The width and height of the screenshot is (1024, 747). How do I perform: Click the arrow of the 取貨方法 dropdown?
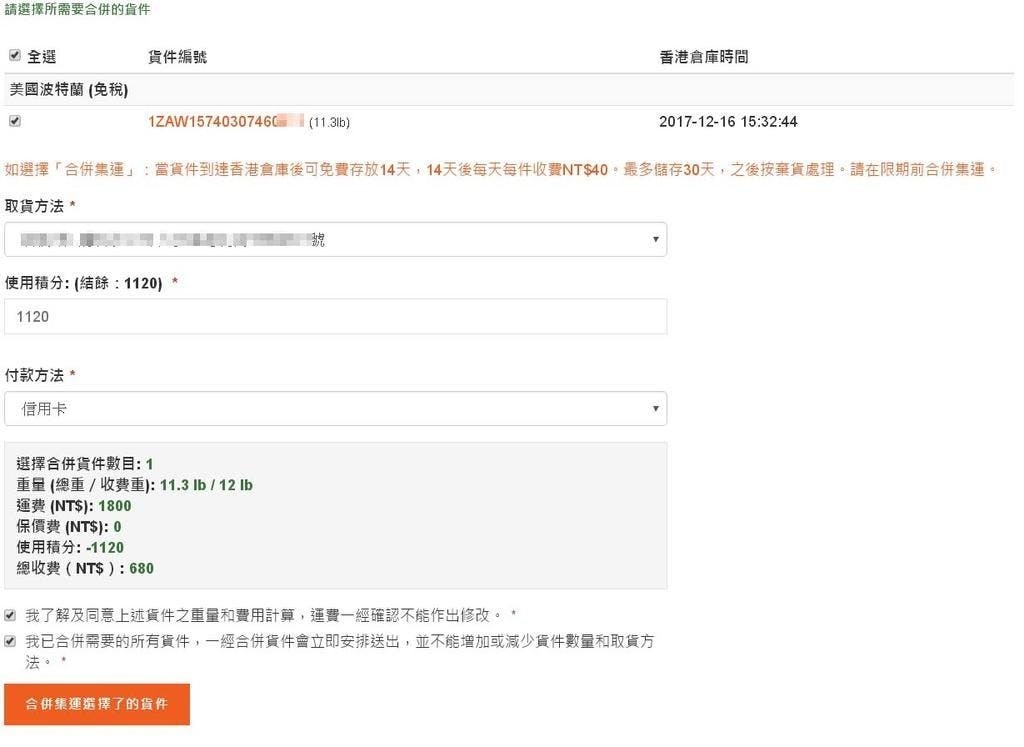click(x=655, y=240)
